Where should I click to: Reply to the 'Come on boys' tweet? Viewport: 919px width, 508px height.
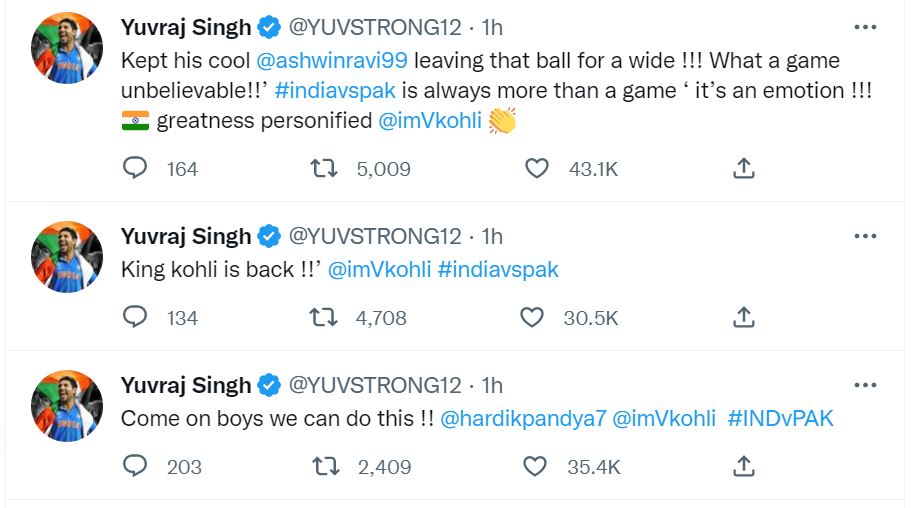point(135,466)
